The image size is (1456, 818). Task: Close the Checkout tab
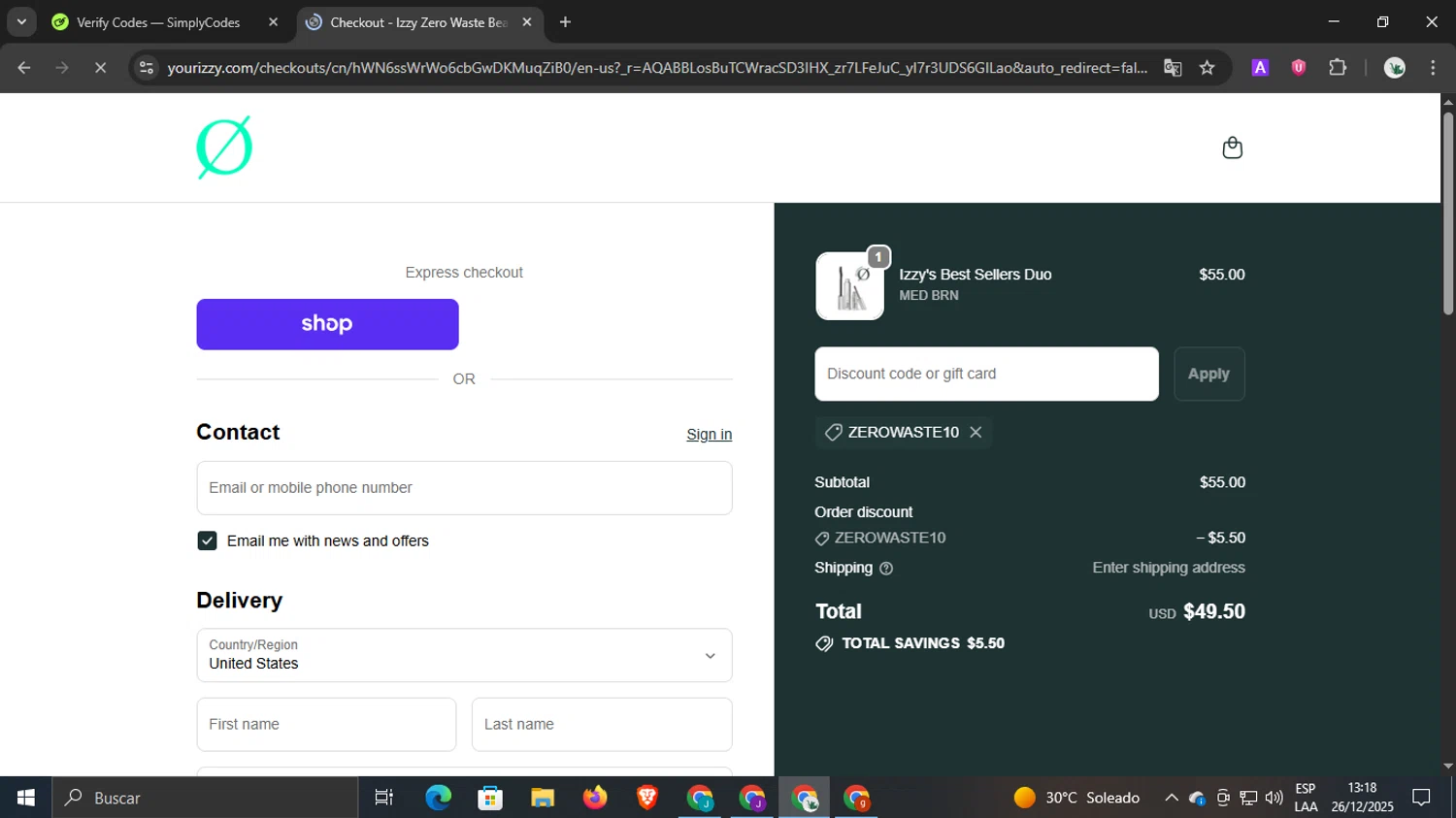[526, 22]
